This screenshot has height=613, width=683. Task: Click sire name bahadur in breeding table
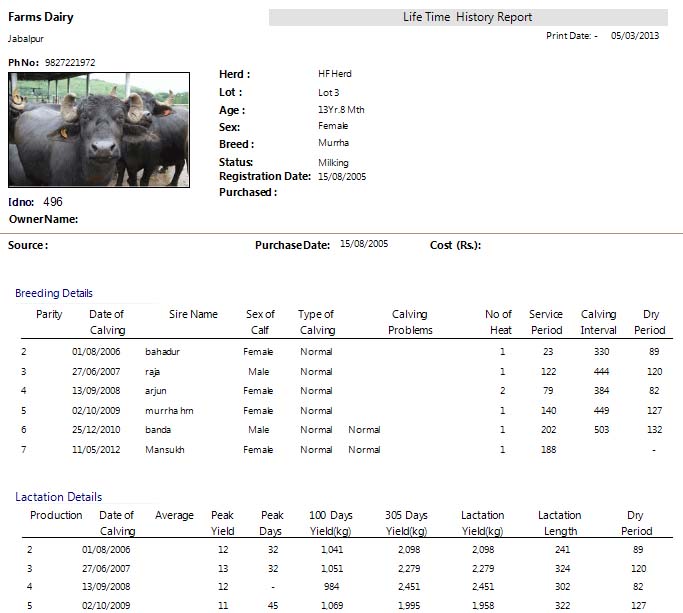(163, 352)
